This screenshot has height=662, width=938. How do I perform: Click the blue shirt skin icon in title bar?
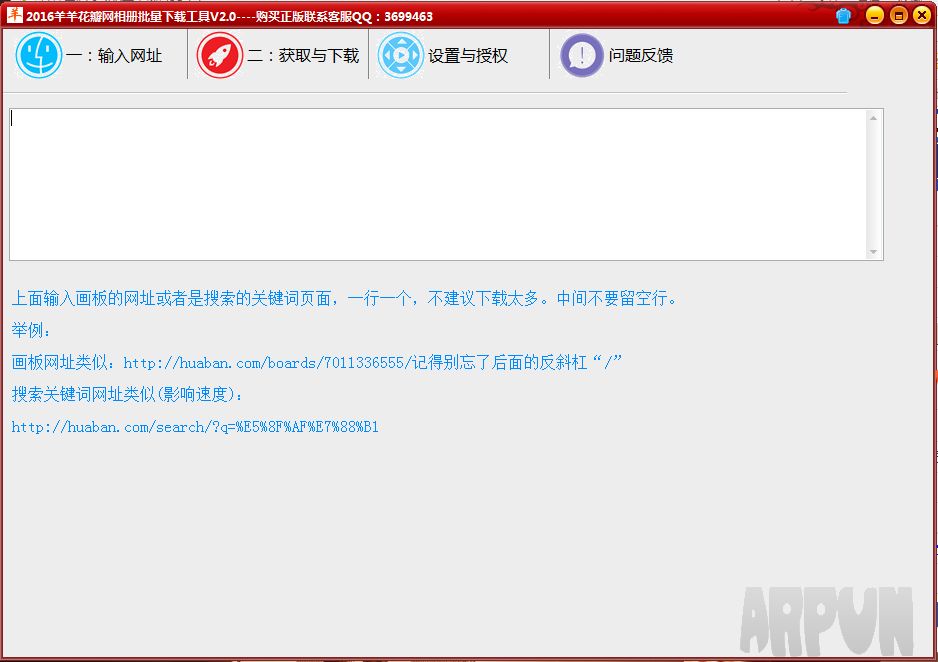(843, 16)
